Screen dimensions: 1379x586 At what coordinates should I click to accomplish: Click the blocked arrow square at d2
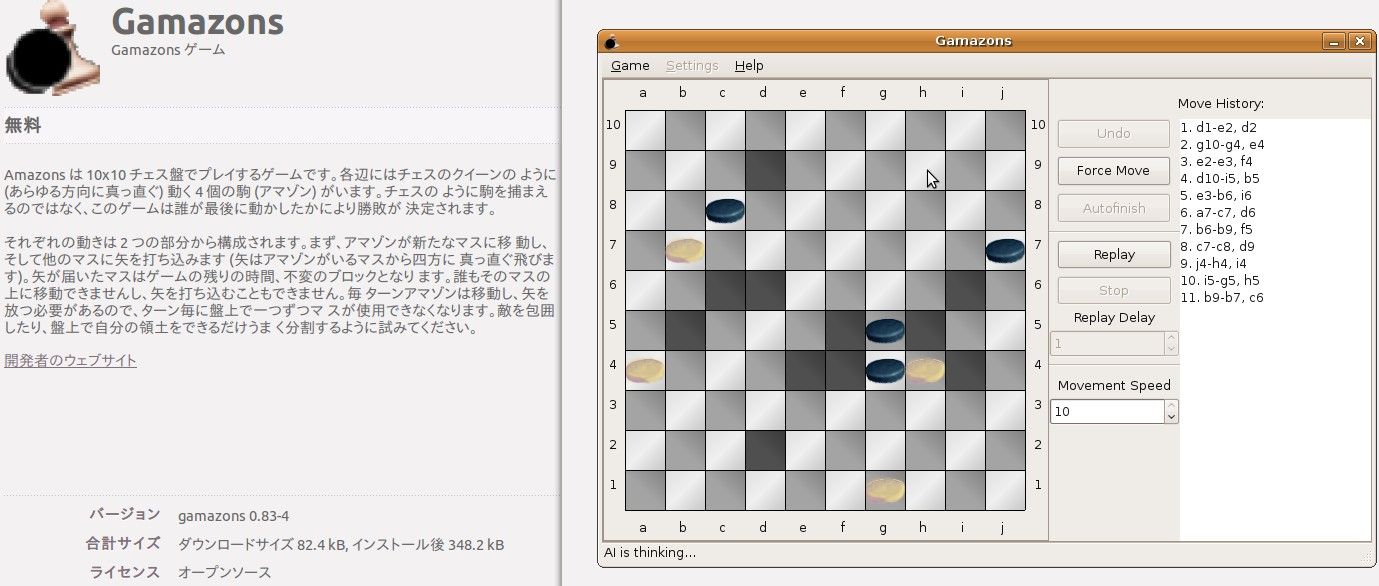765,450
